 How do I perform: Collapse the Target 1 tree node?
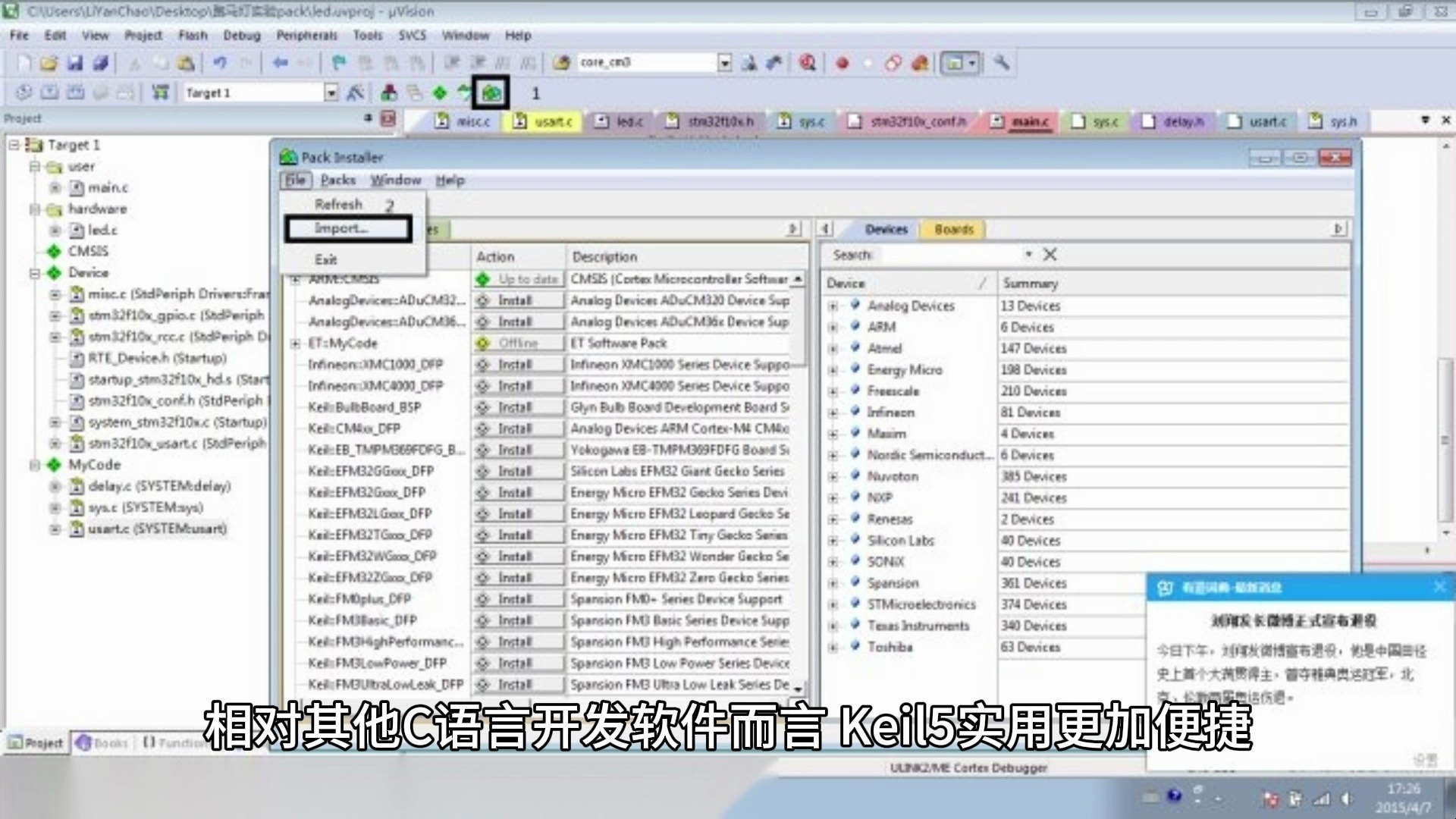point(14,145)
